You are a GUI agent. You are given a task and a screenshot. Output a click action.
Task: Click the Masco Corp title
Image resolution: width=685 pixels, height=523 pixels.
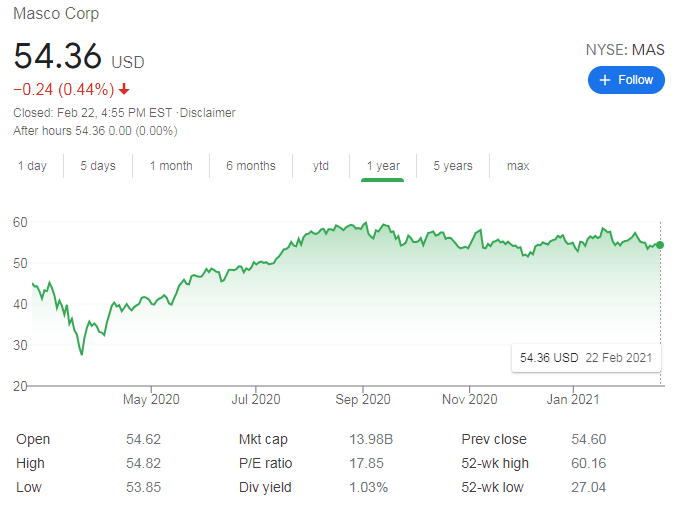click(x=56, y=14)
